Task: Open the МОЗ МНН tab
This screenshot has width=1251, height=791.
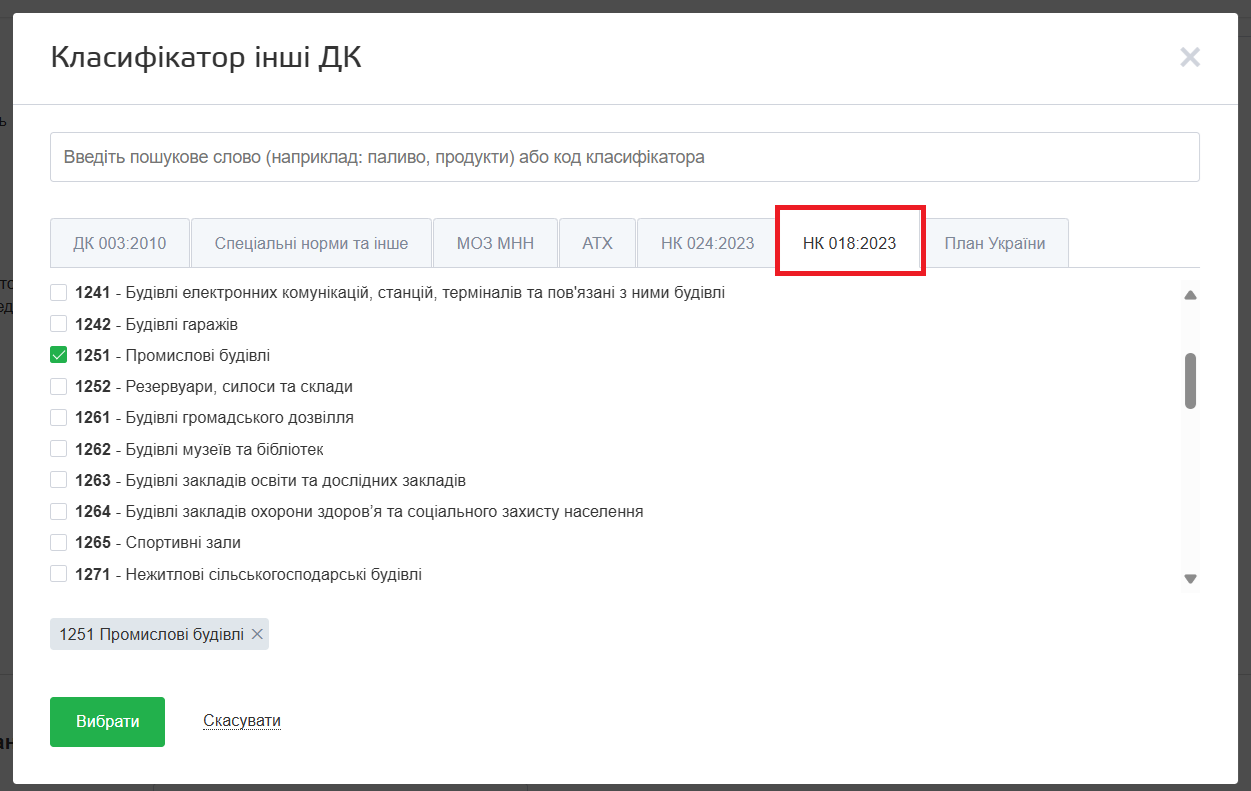Action: 495,243
